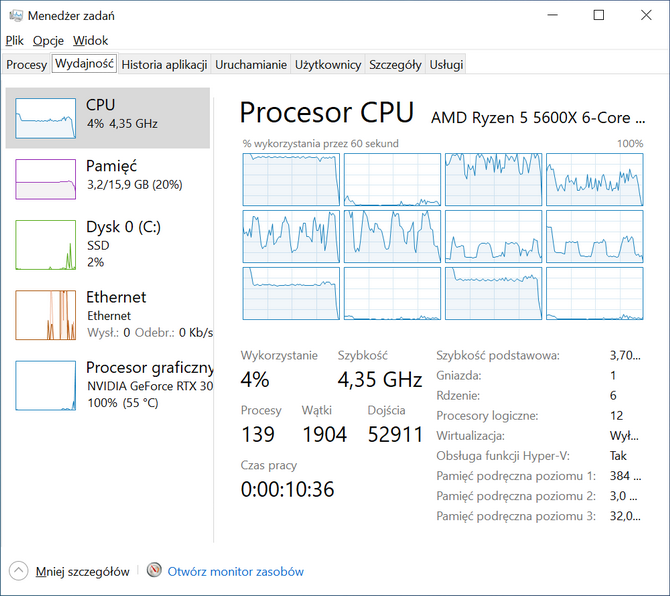Click the Mniej szczegółów button
Screen dimensions: 670x596
point(82,571)
